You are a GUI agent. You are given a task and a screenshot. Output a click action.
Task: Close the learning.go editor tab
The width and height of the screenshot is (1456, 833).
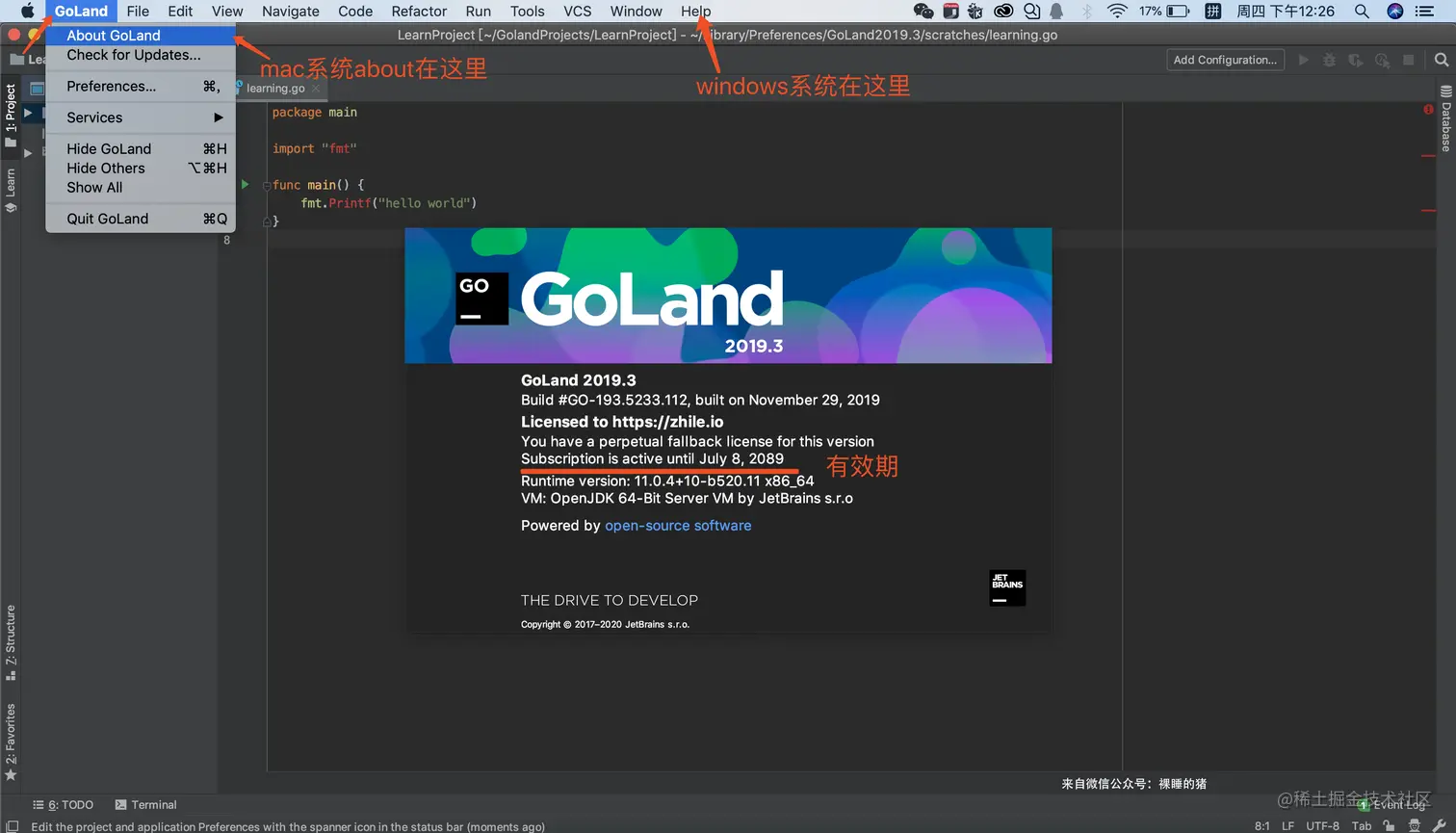point(316,88)
